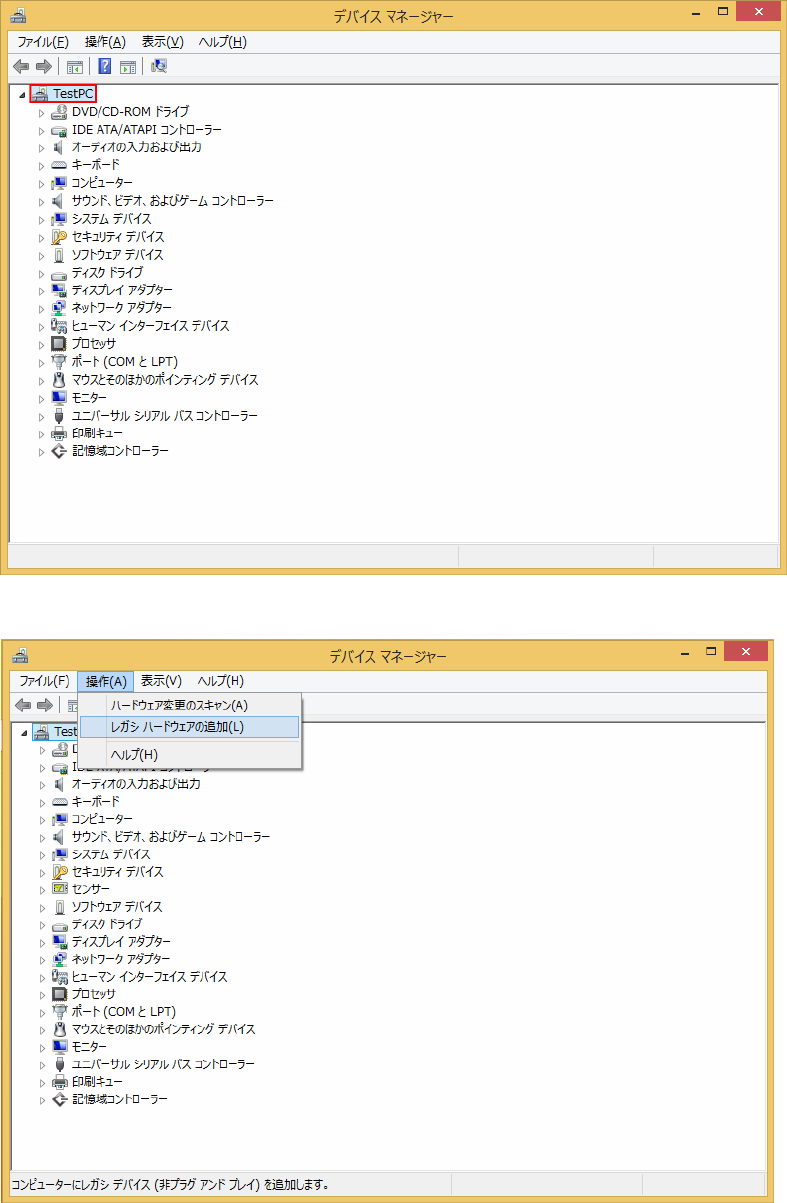
Task: Expand キーボード node in lower window
Action: (x=42, y=802)
